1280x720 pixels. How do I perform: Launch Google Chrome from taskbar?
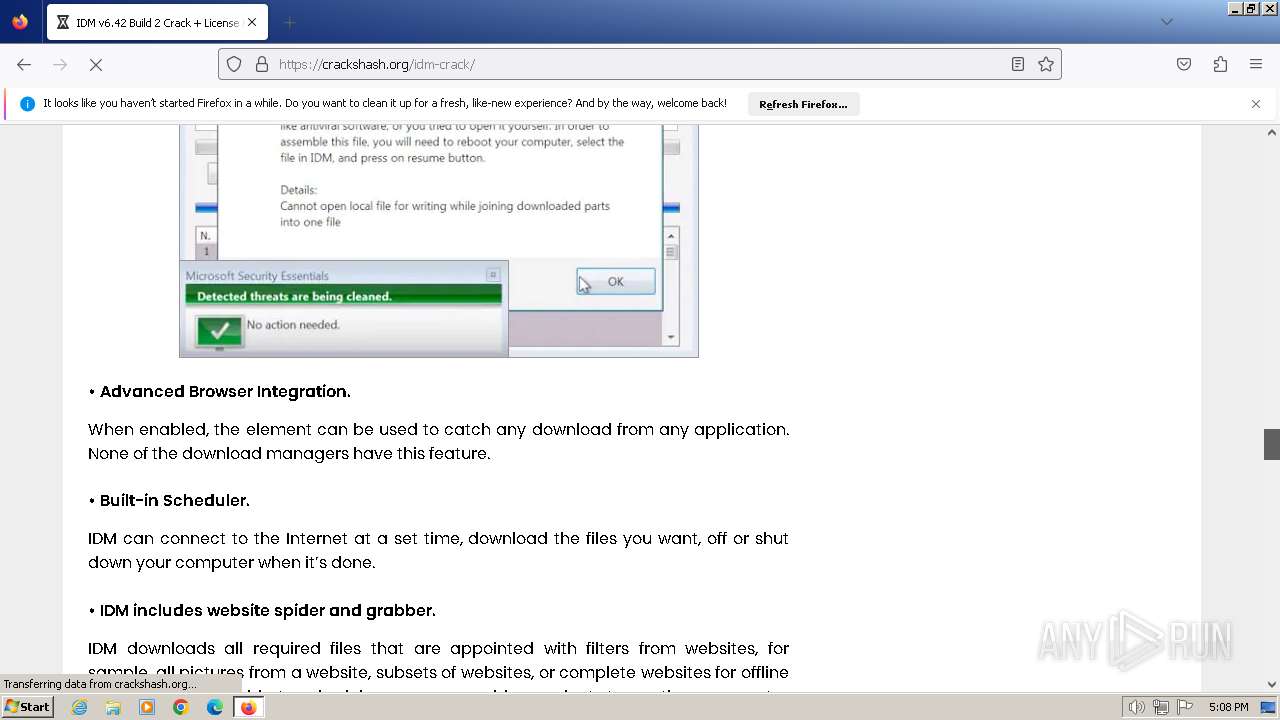[x=181, y=707]
